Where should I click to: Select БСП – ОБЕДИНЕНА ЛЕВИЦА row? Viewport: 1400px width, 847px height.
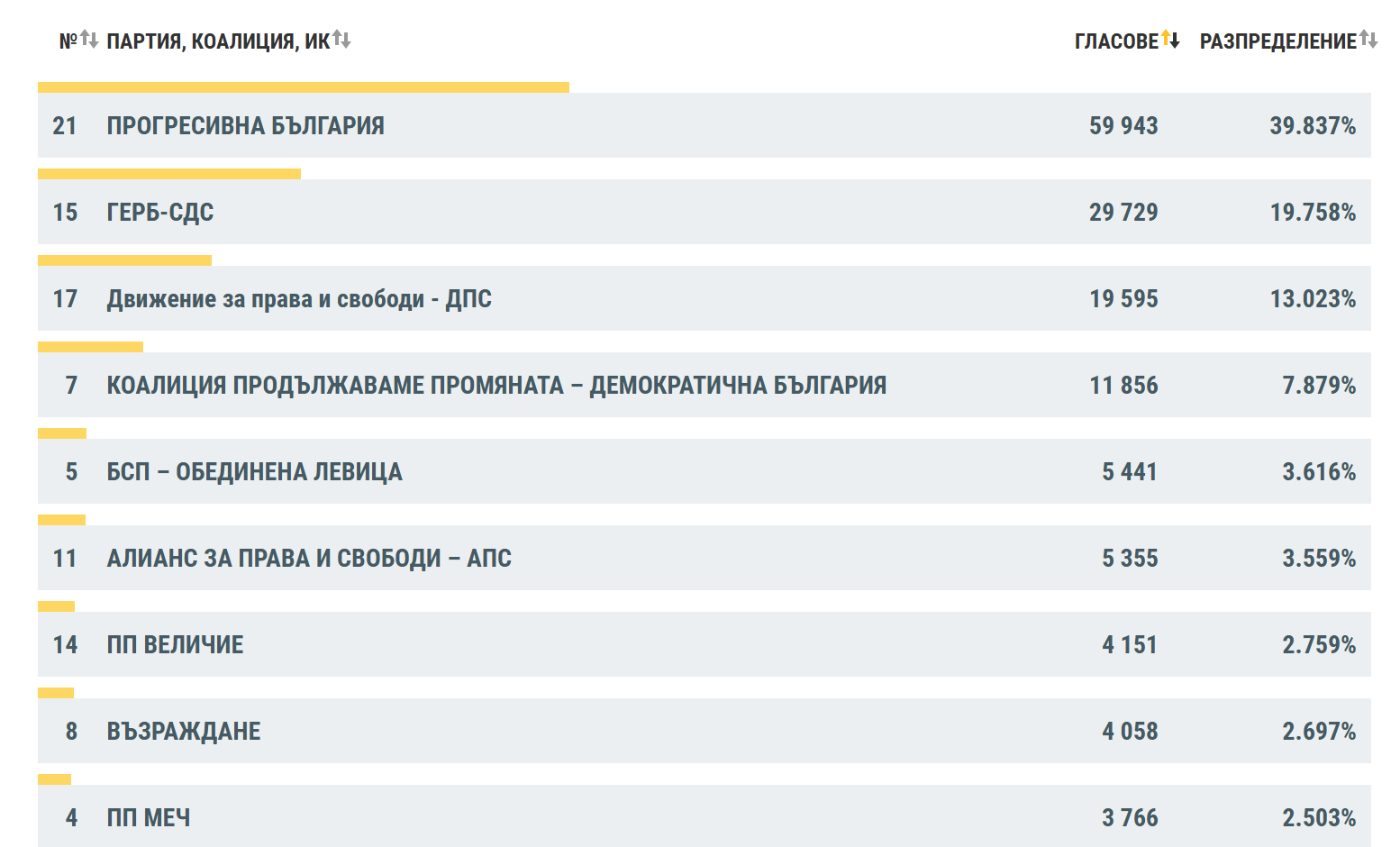705,471
